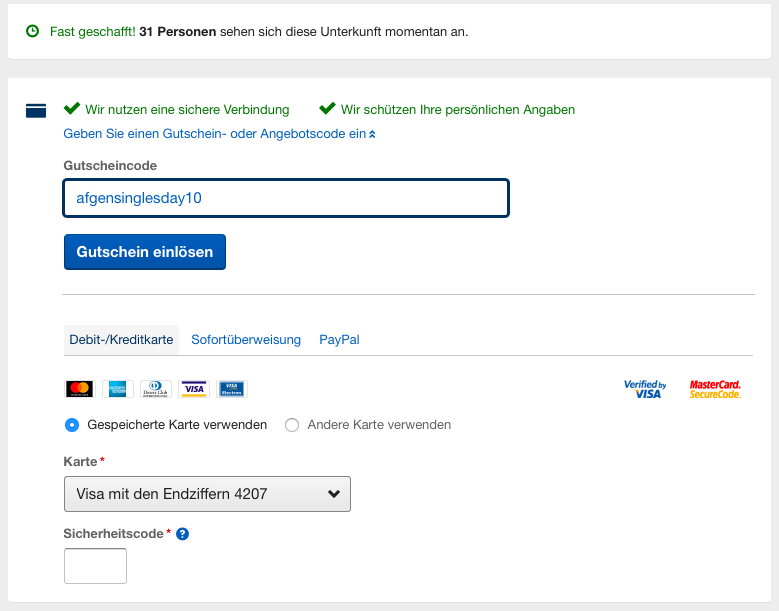Viewport: 779px width, 611px height.
Task: Click into the Gutscheincode text field
Action: click(x=286, y=198)
